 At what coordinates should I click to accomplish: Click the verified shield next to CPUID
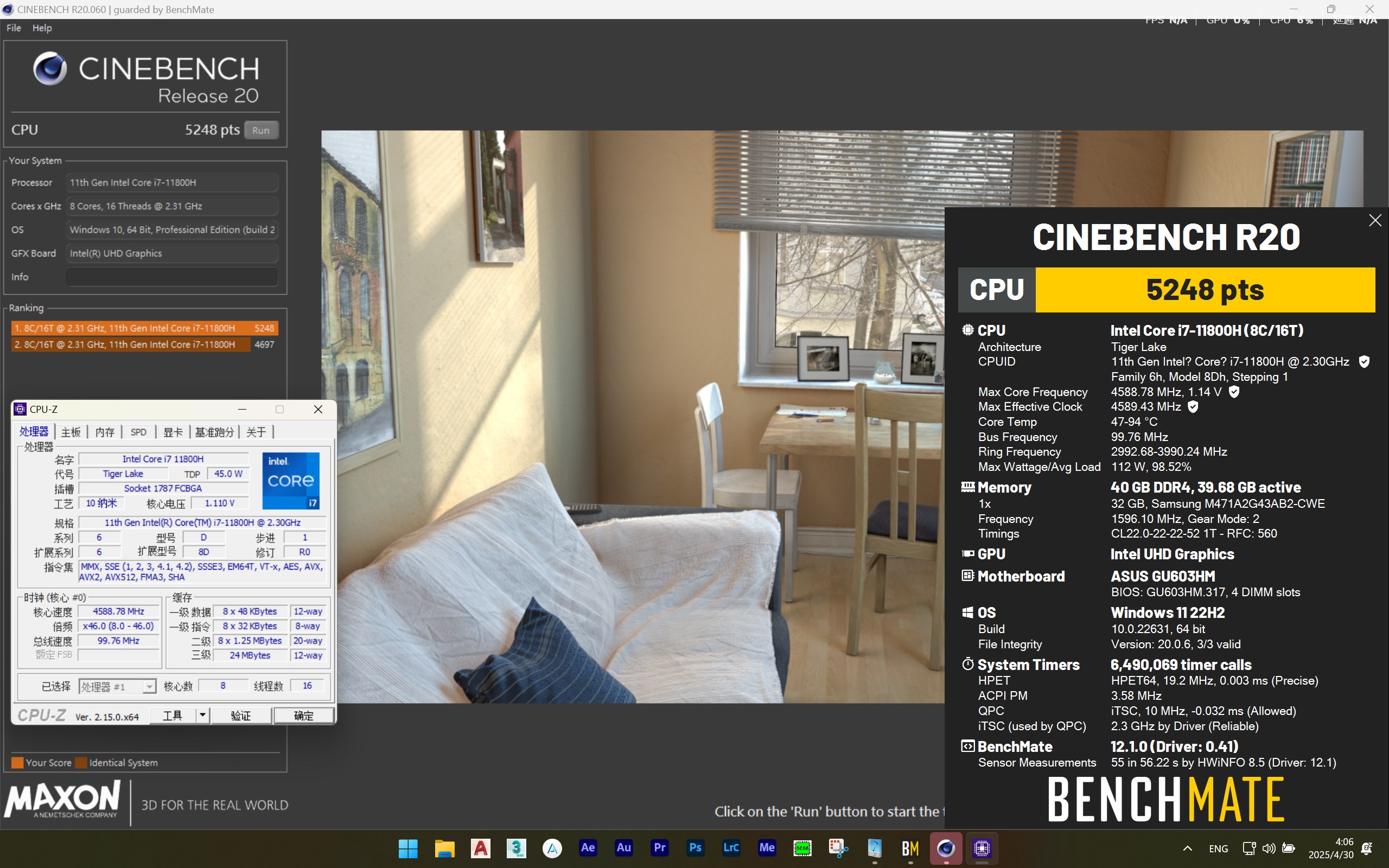coord(1365,362)
